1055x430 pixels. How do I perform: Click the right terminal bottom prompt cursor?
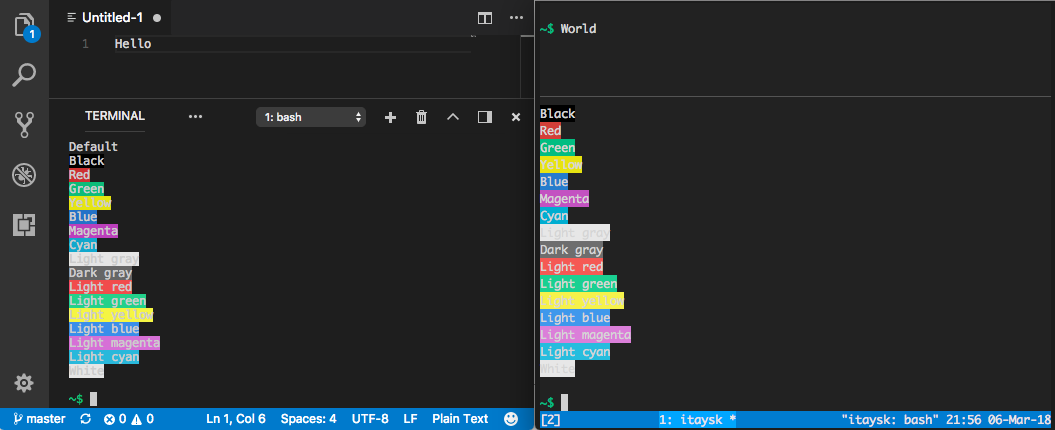click(x=565, y=402)
